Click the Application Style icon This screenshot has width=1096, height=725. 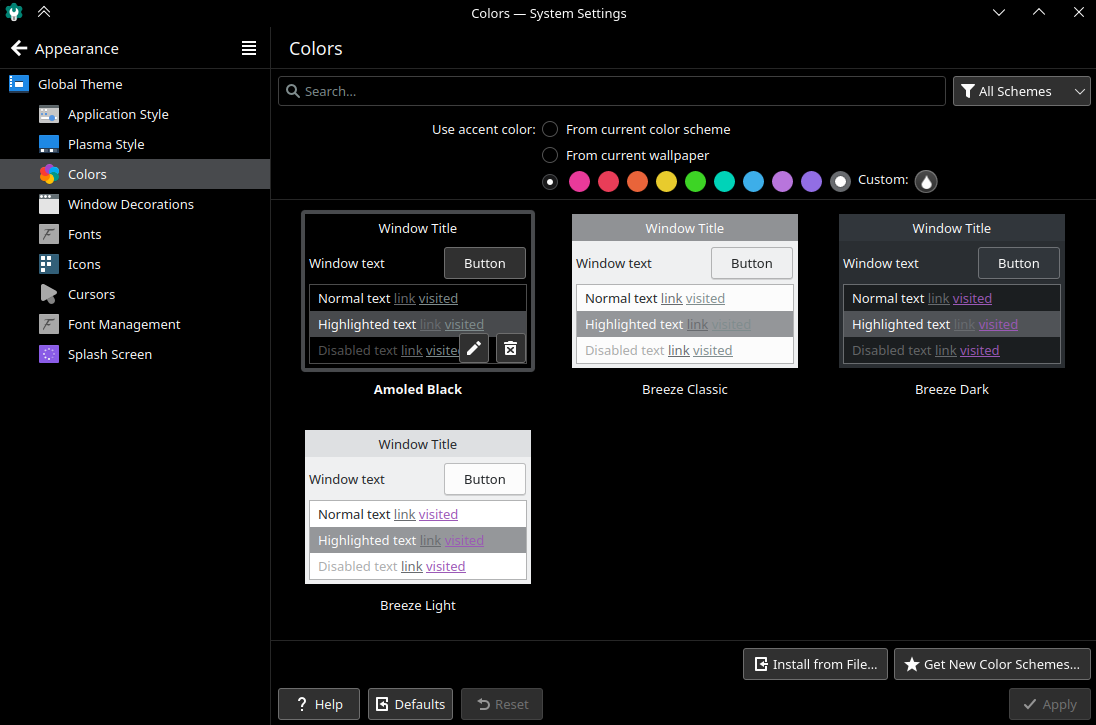49,114
